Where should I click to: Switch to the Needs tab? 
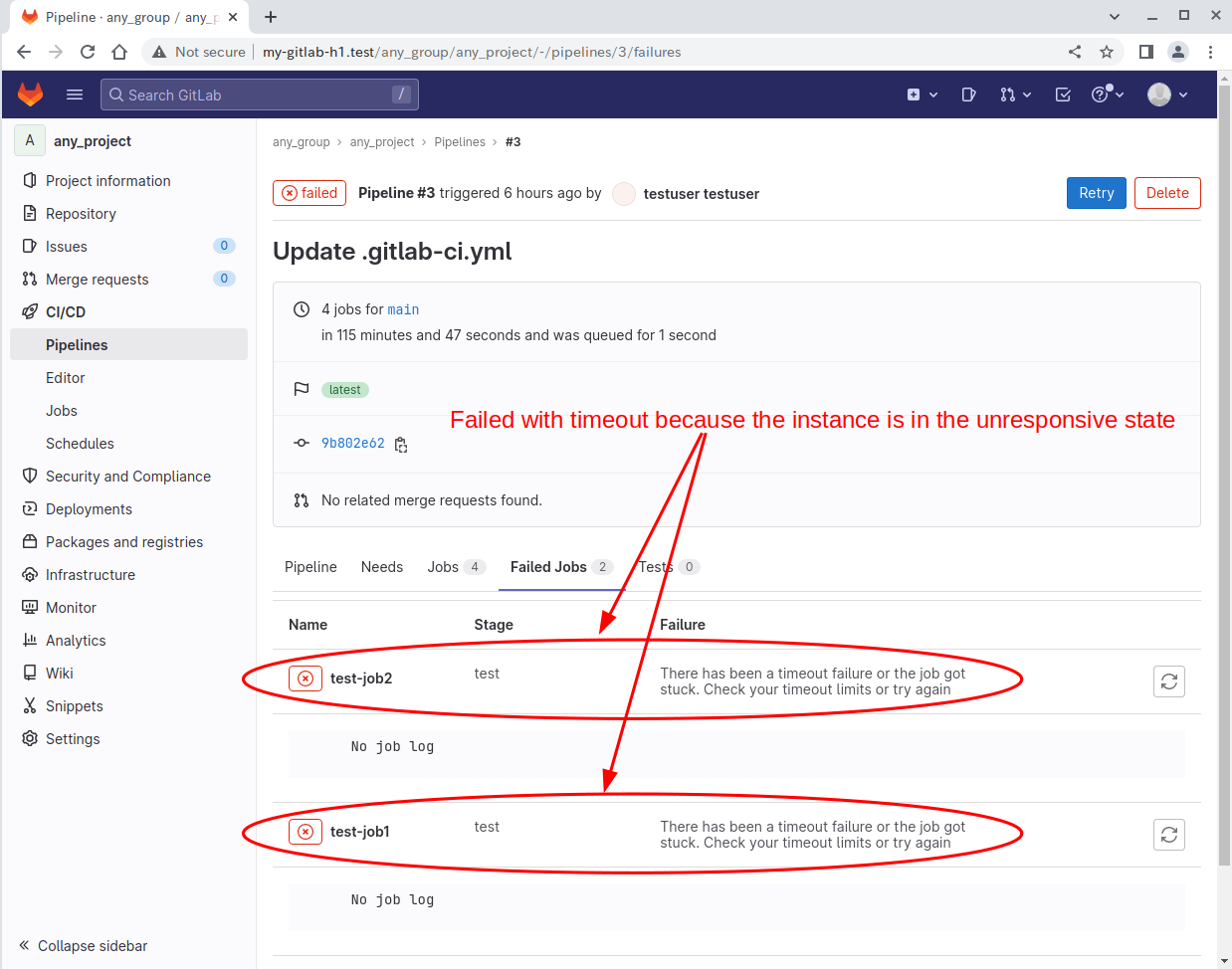(382, 567)
